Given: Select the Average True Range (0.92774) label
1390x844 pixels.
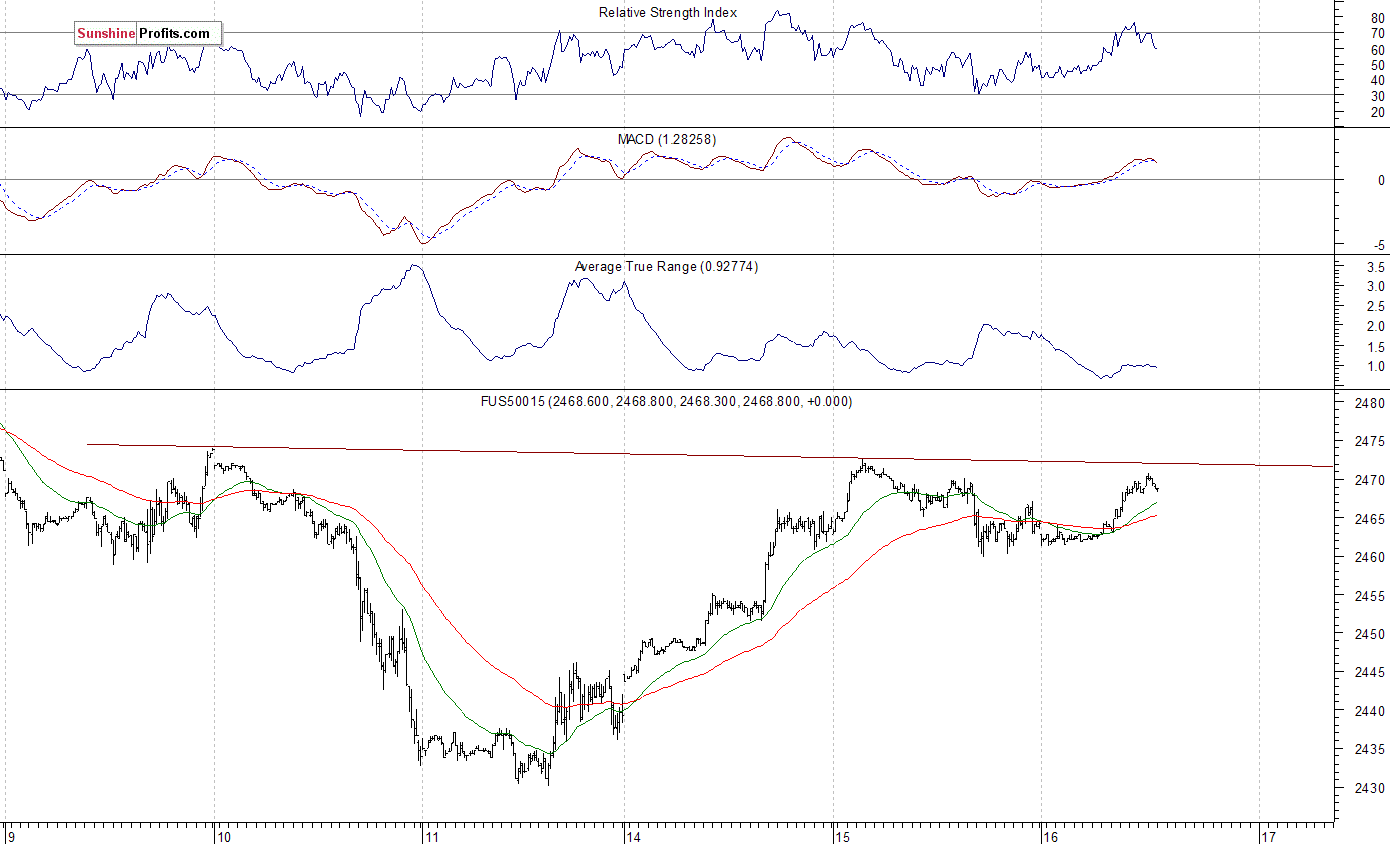Looking at the screenshot, I should (x=666, y=267).
